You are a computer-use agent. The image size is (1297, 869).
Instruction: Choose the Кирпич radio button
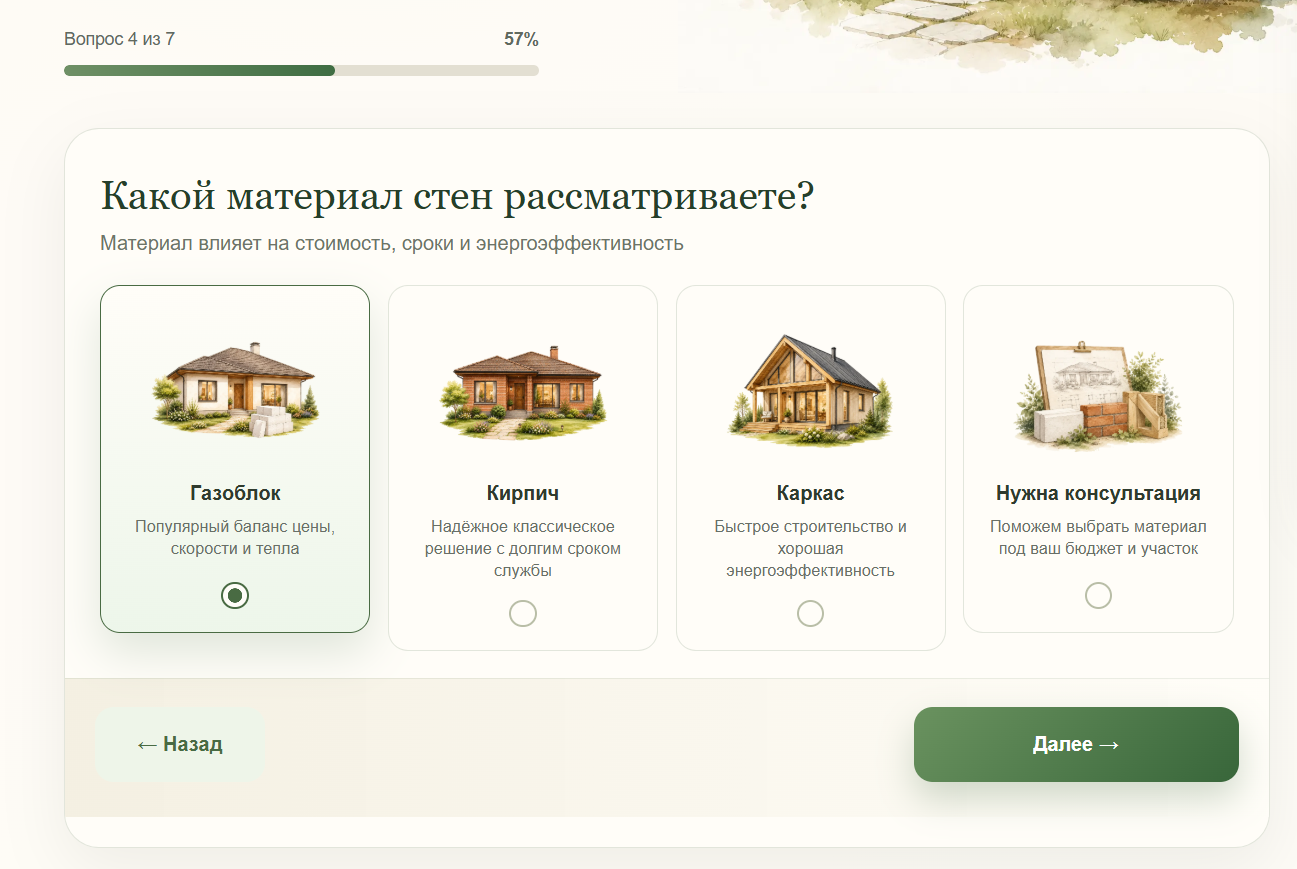click(x=523, y=613)
